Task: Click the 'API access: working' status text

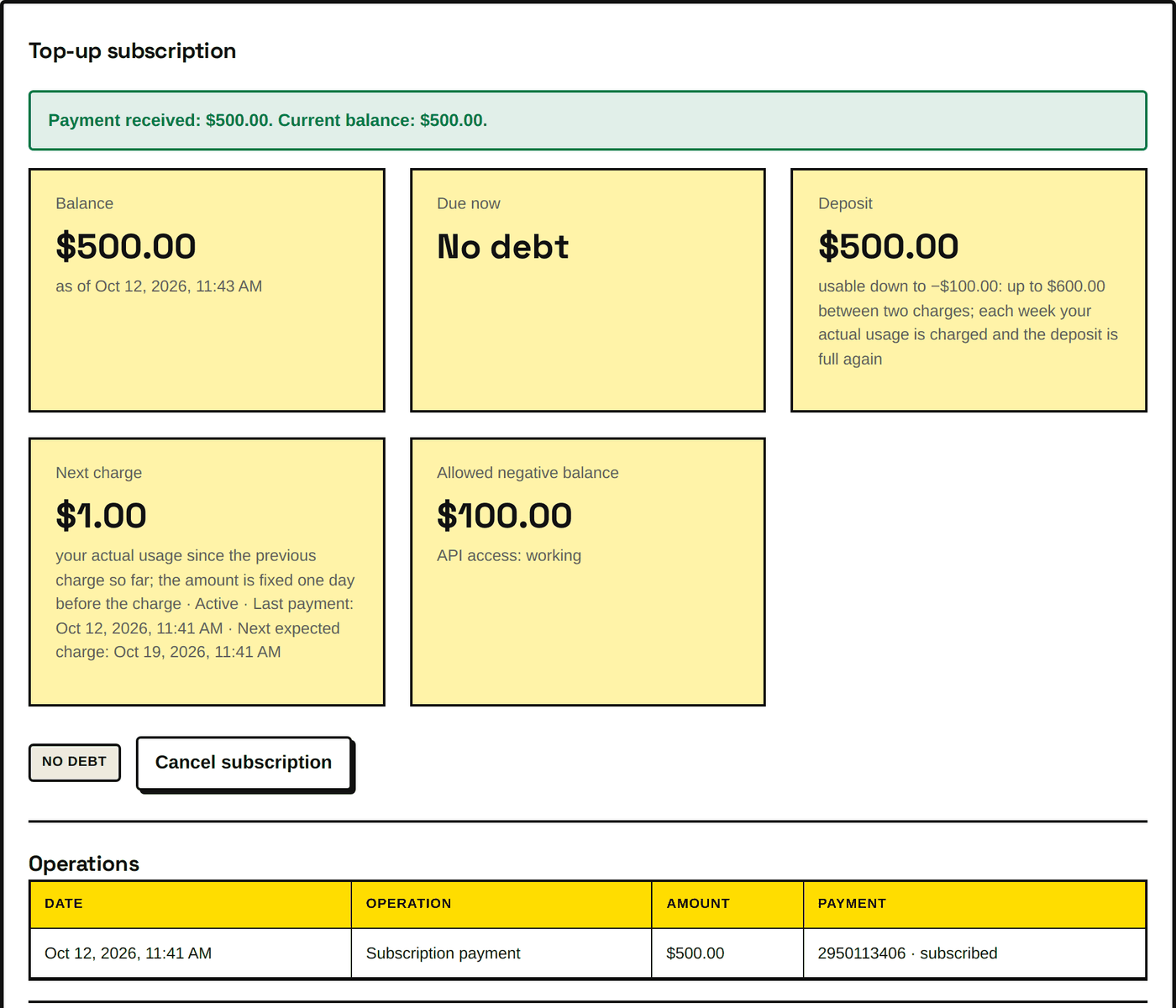Action: (x=509, y=556)
